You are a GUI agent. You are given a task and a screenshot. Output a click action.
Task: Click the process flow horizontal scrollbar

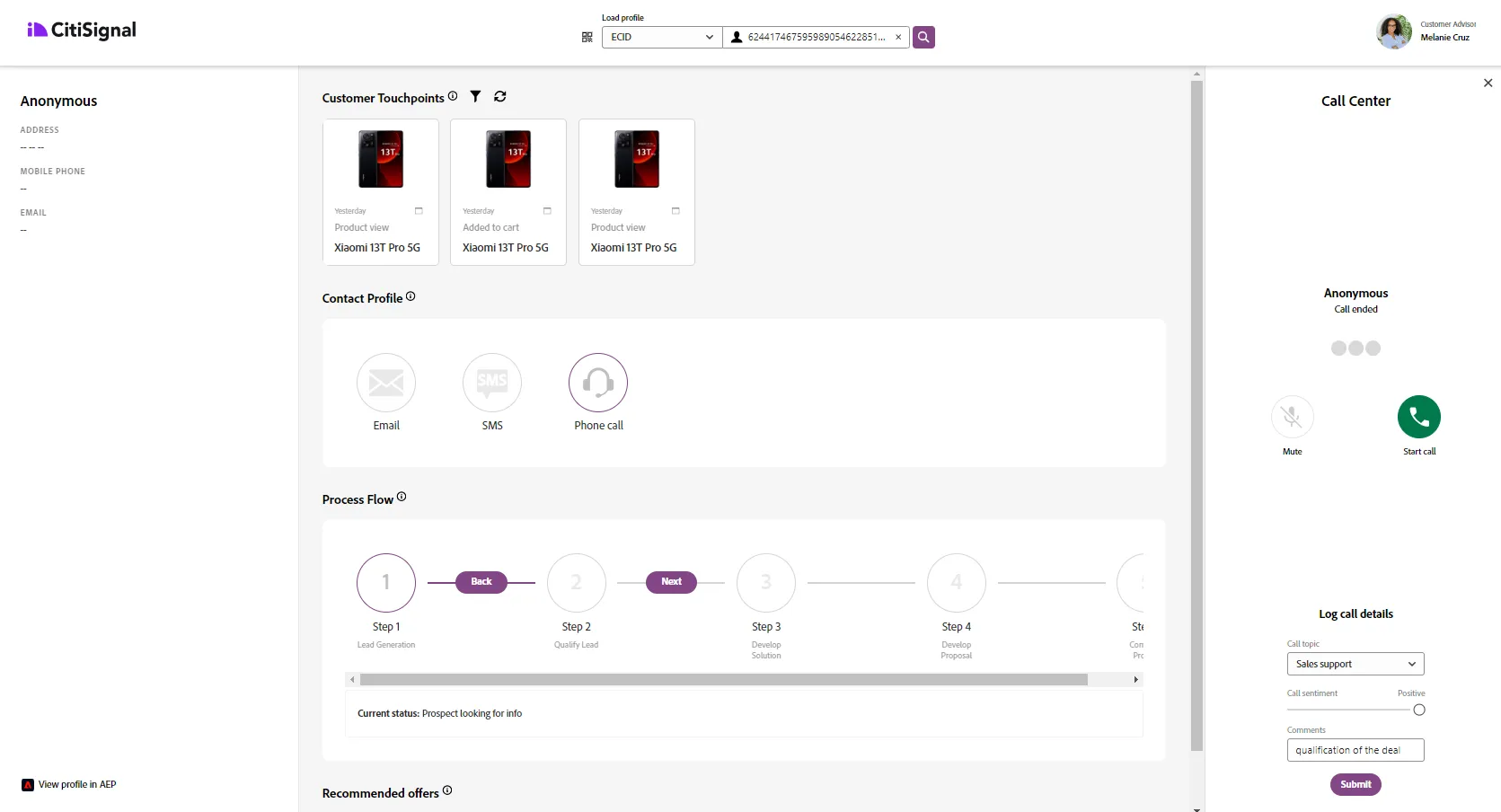click(724, 680)
